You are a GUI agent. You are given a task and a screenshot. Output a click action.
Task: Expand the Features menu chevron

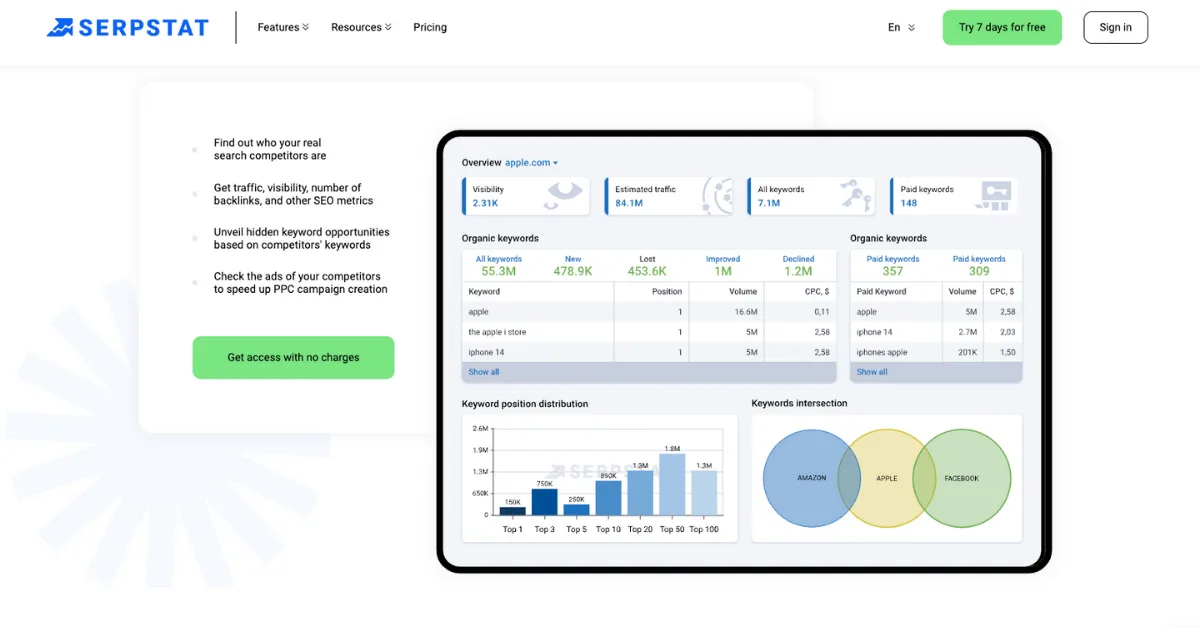(304, 27)
